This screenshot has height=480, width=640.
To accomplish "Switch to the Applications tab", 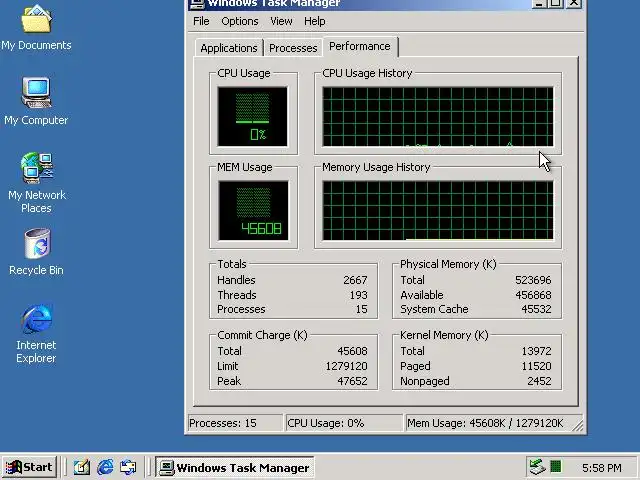I will coord(229,48).
